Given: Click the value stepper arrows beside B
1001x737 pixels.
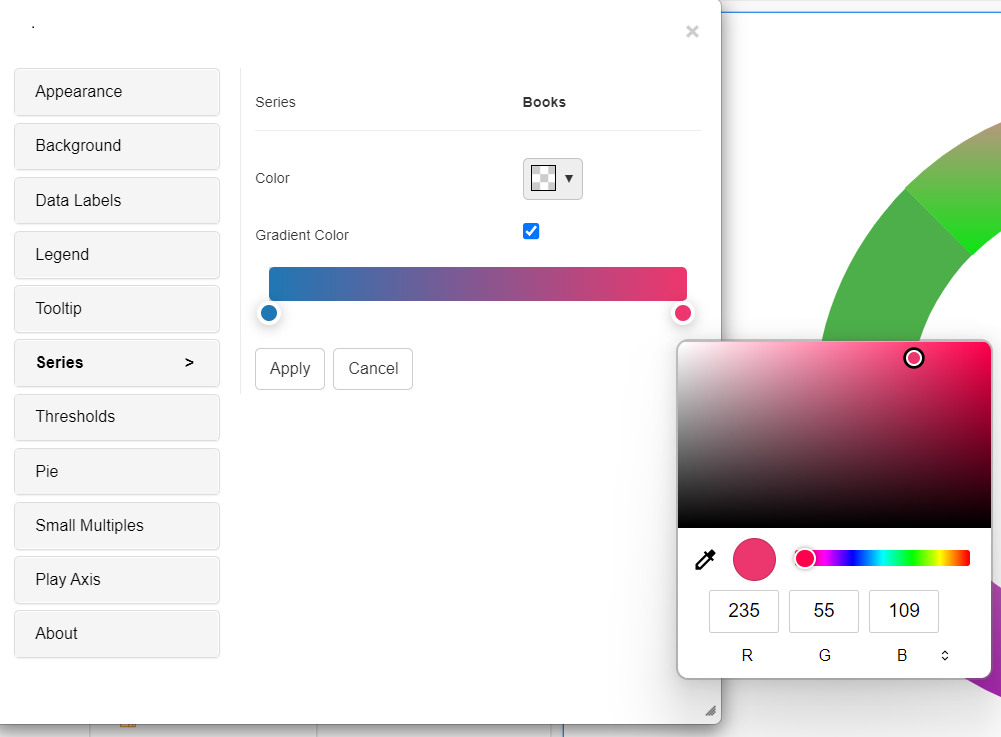Looking at the screenshot, I should [x=944, y=655].
